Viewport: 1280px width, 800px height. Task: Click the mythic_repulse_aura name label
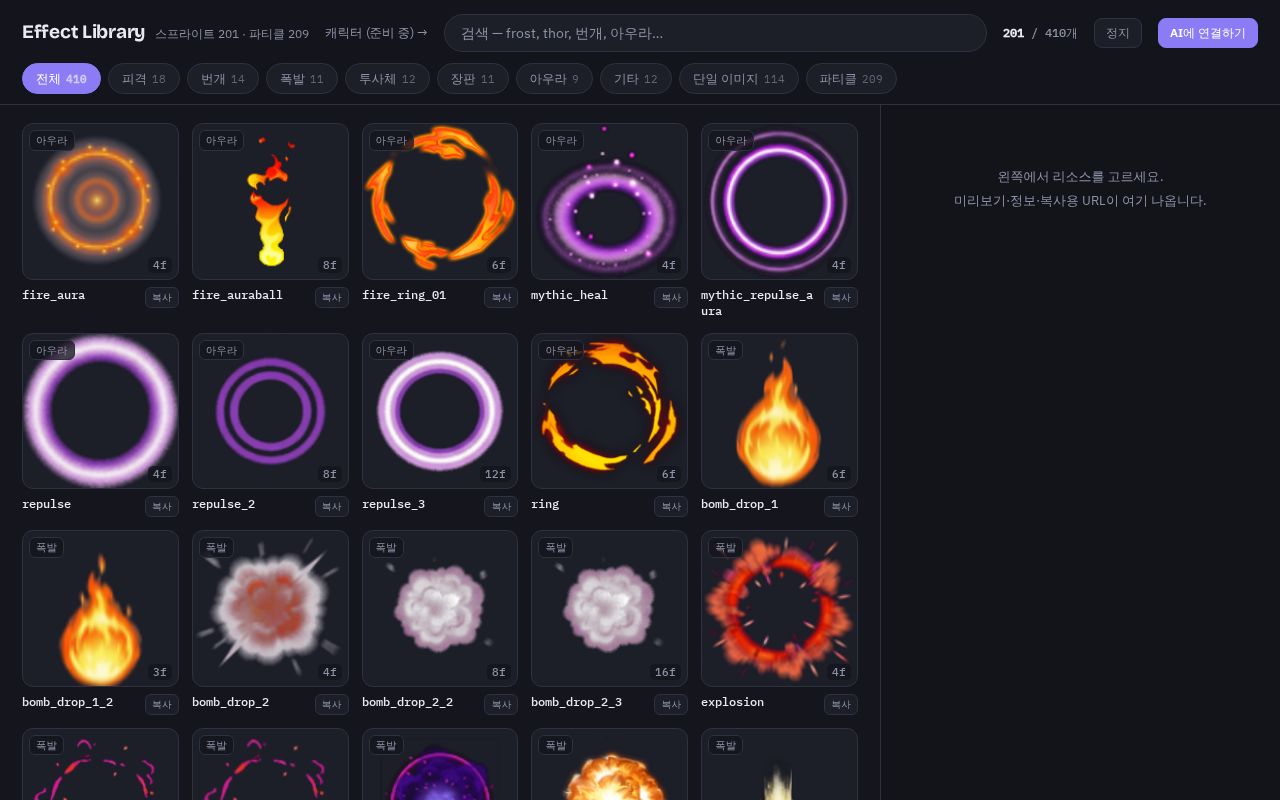757,303
